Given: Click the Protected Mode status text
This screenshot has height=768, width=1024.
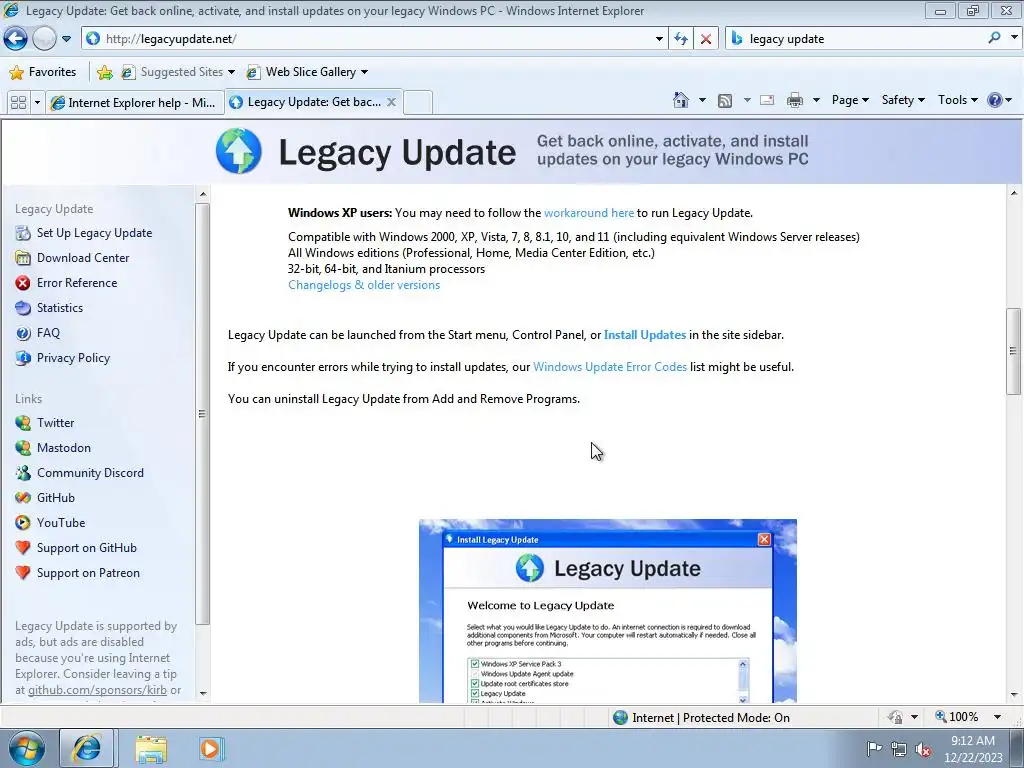Looking at the screenshot, I should coord(711,718).
